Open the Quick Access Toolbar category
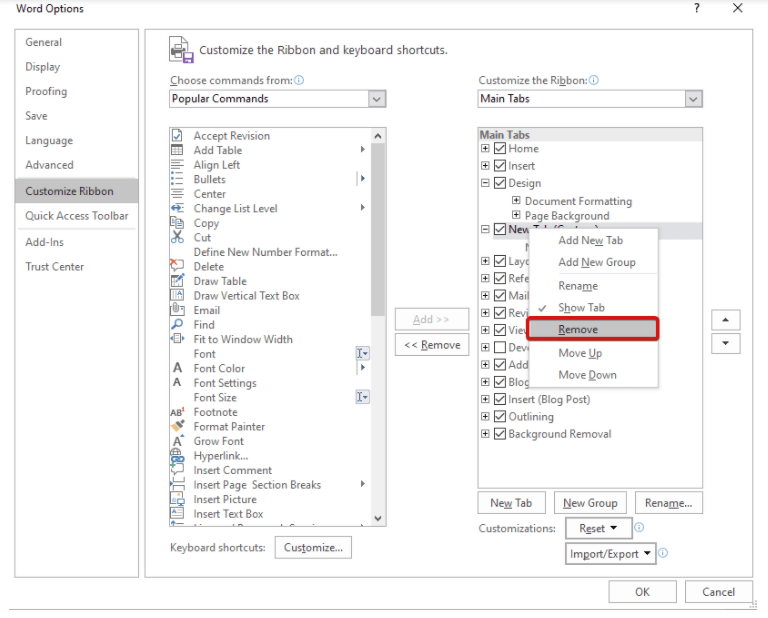768x618 pixels. click(x=76, y=215)
